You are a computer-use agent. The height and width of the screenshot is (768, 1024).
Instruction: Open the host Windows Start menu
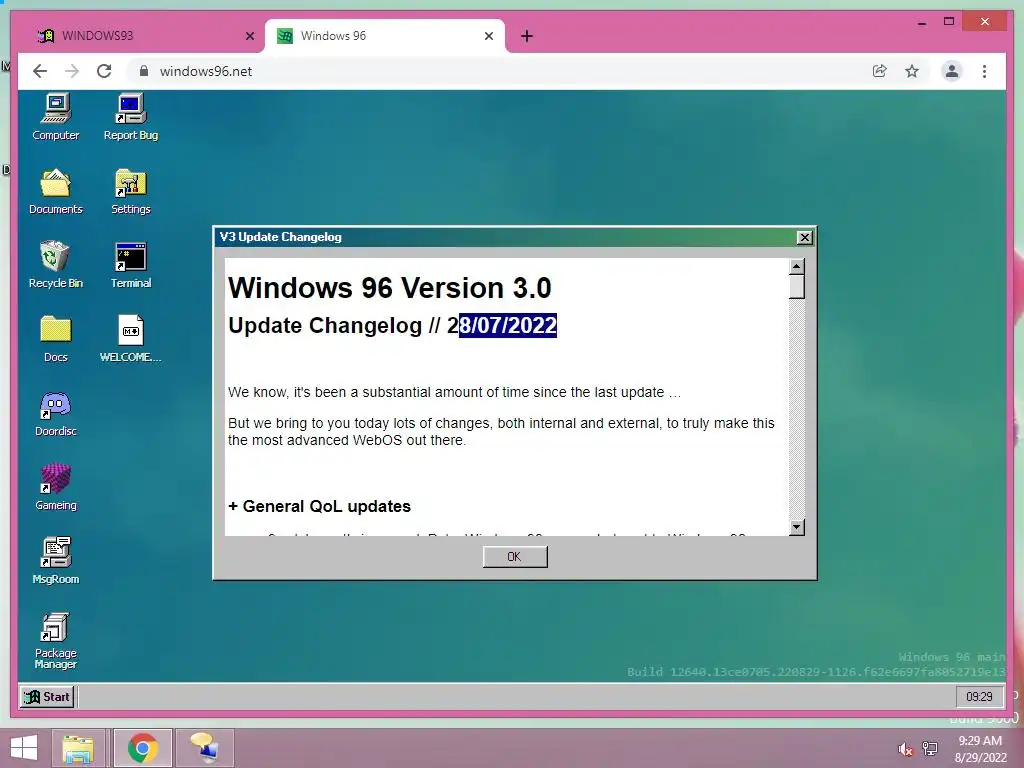pos(24,748)
